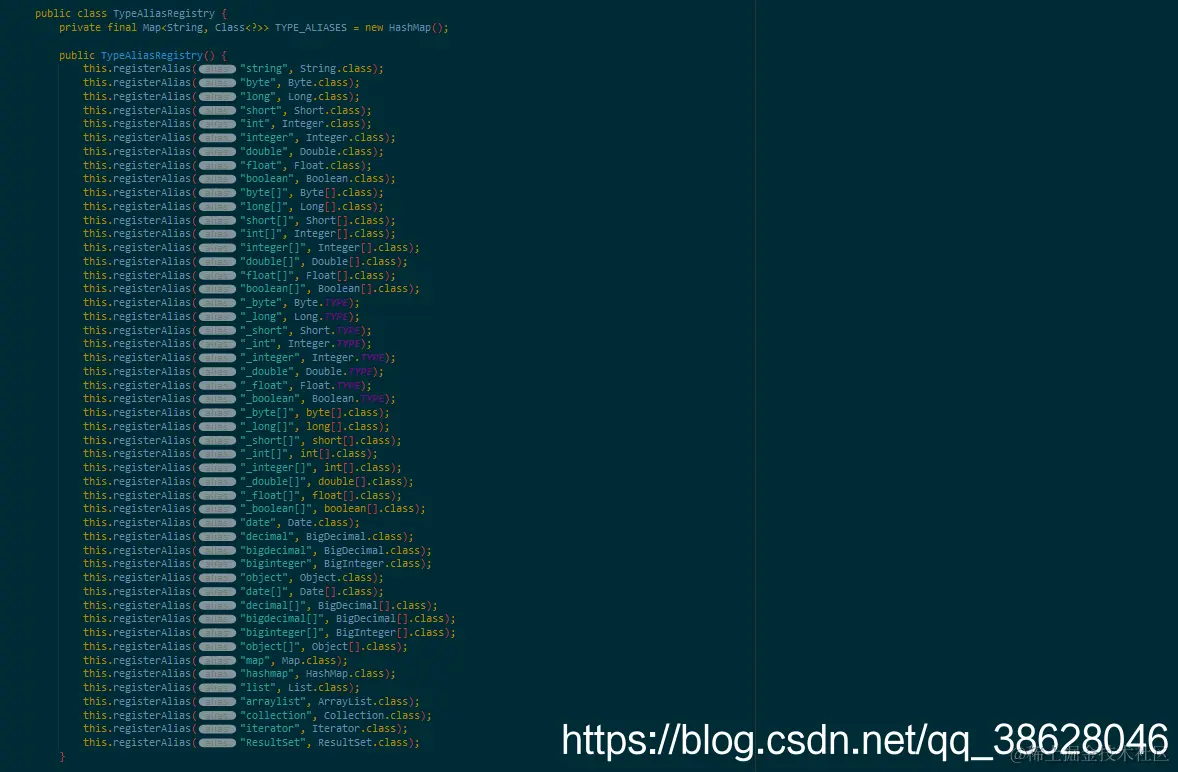Click the "float[]" literal beside Float[].class
The image size is (1178, 772).
coord(267,276)
